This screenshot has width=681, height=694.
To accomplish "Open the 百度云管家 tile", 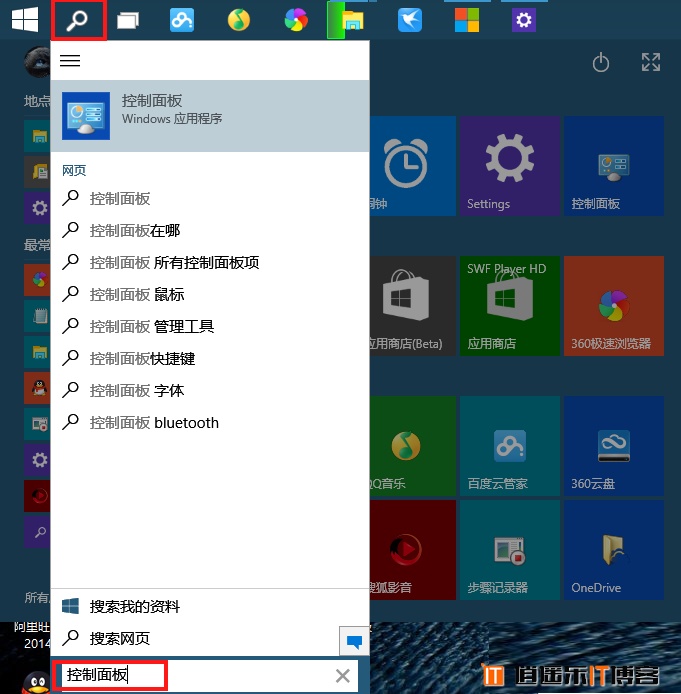I will click(x=510, y=446).
